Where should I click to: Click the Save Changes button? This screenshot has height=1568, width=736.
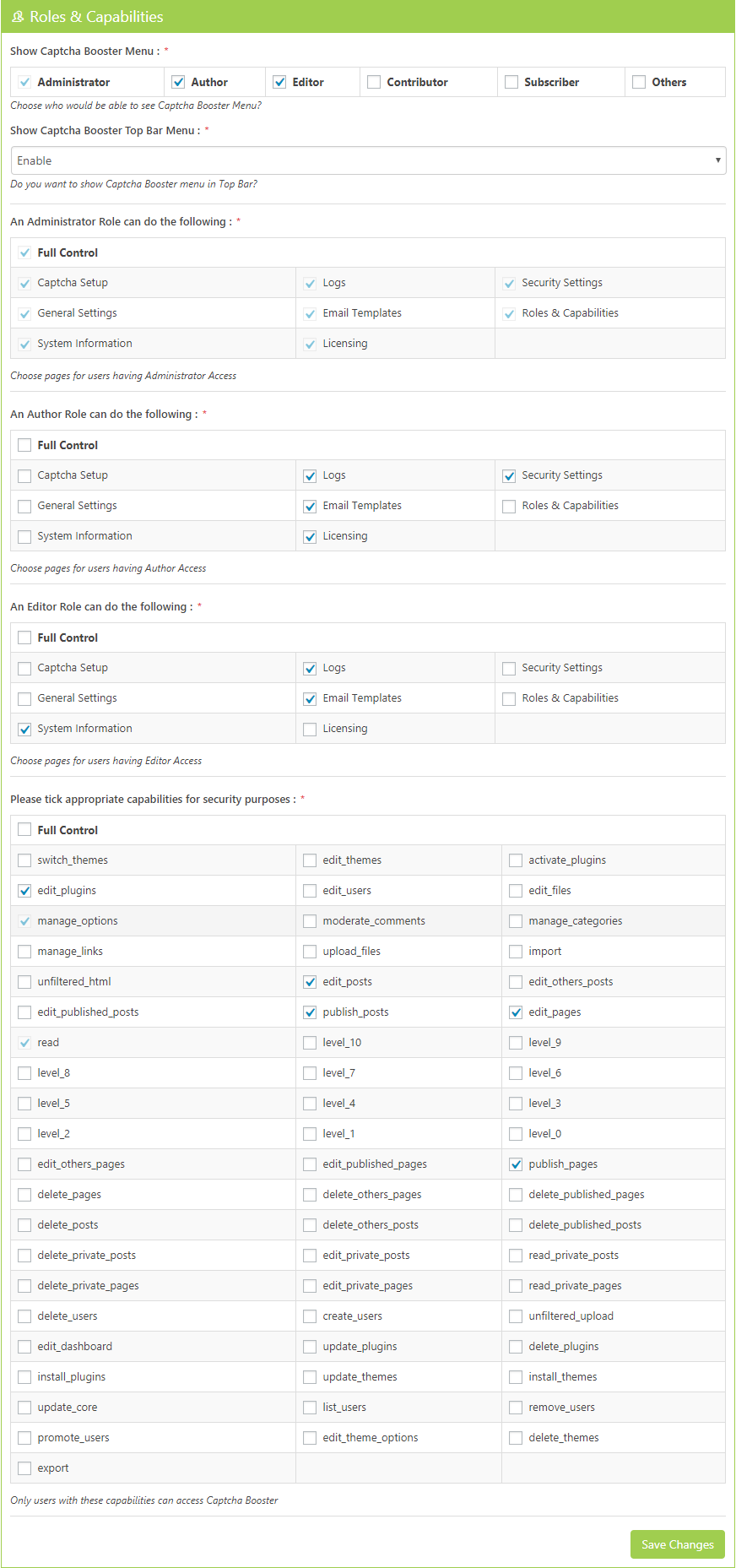coord(677,1544)
